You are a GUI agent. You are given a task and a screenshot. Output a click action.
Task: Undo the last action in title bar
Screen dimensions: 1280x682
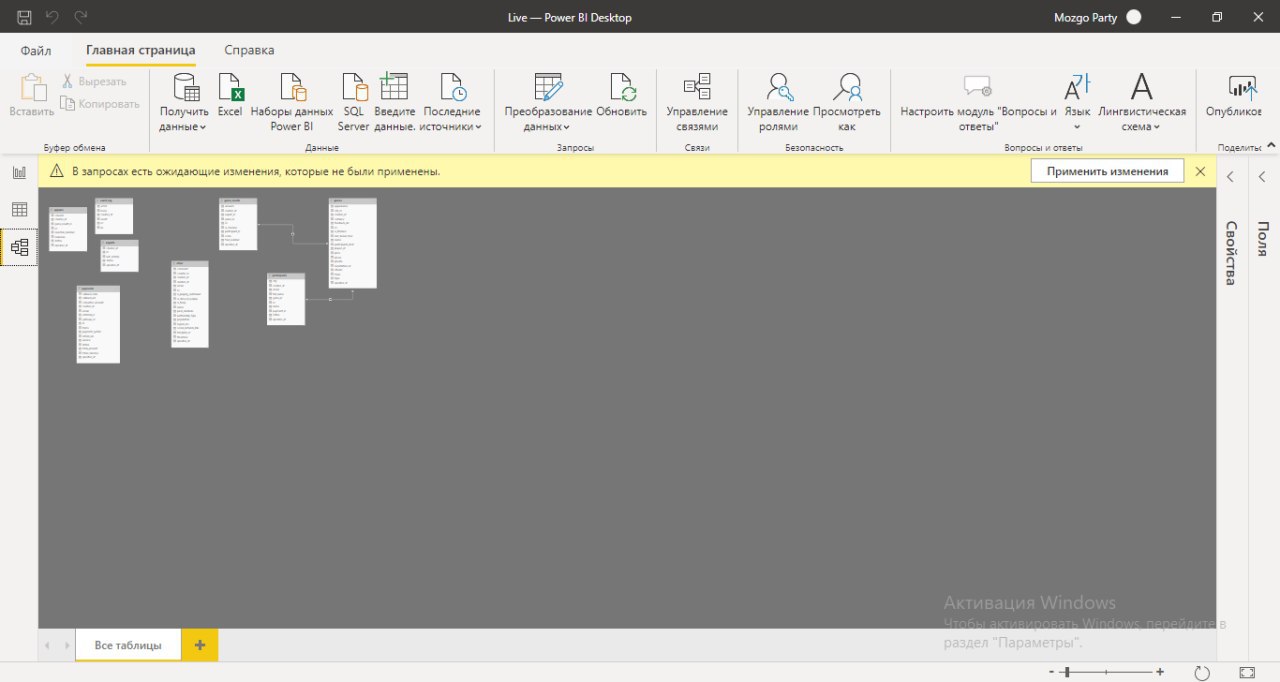click(x=53, y=17)
